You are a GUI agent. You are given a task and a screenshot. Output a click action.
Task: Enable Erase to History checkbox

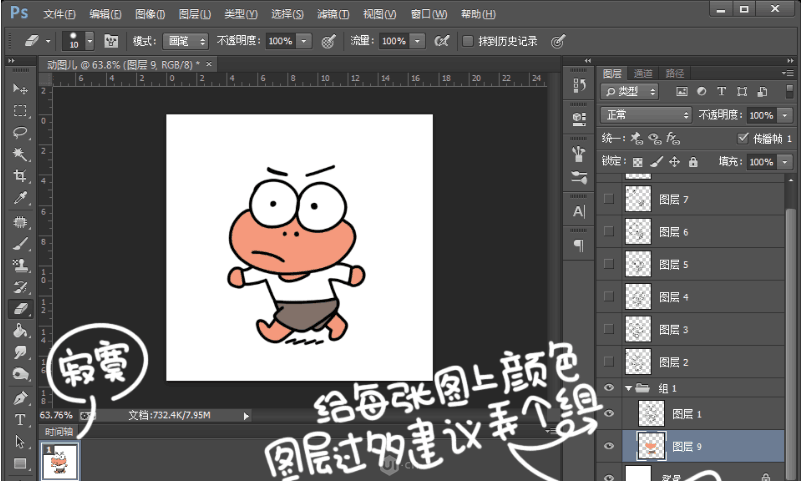click(467, 41)
